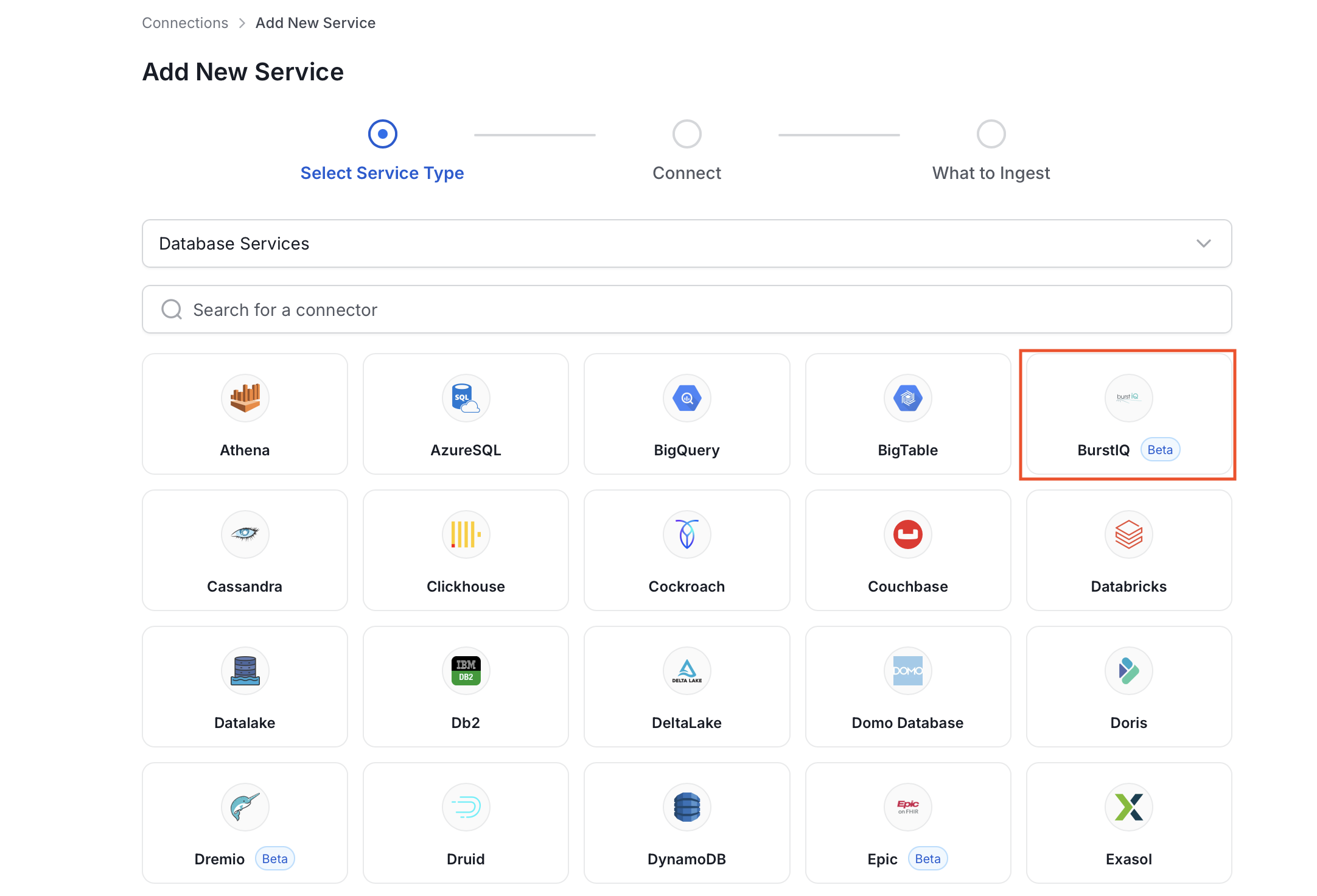Pick the Epic on FHIR icon
This screenshot has height=896, width=1317.
click(x=907, y=807)
